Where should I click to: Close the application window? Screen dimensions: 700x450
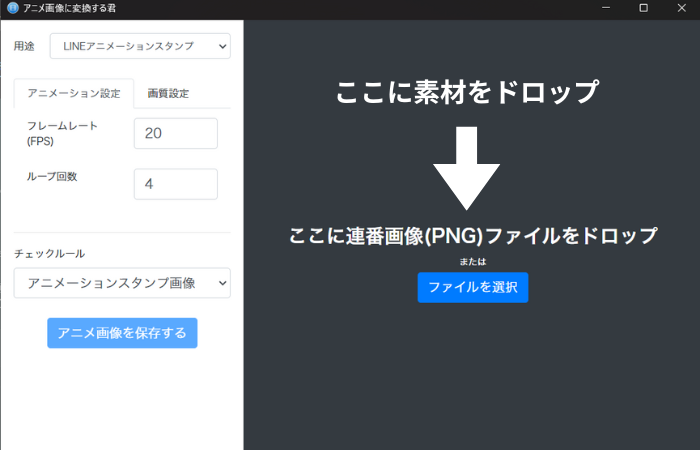[x=681, y=8]
